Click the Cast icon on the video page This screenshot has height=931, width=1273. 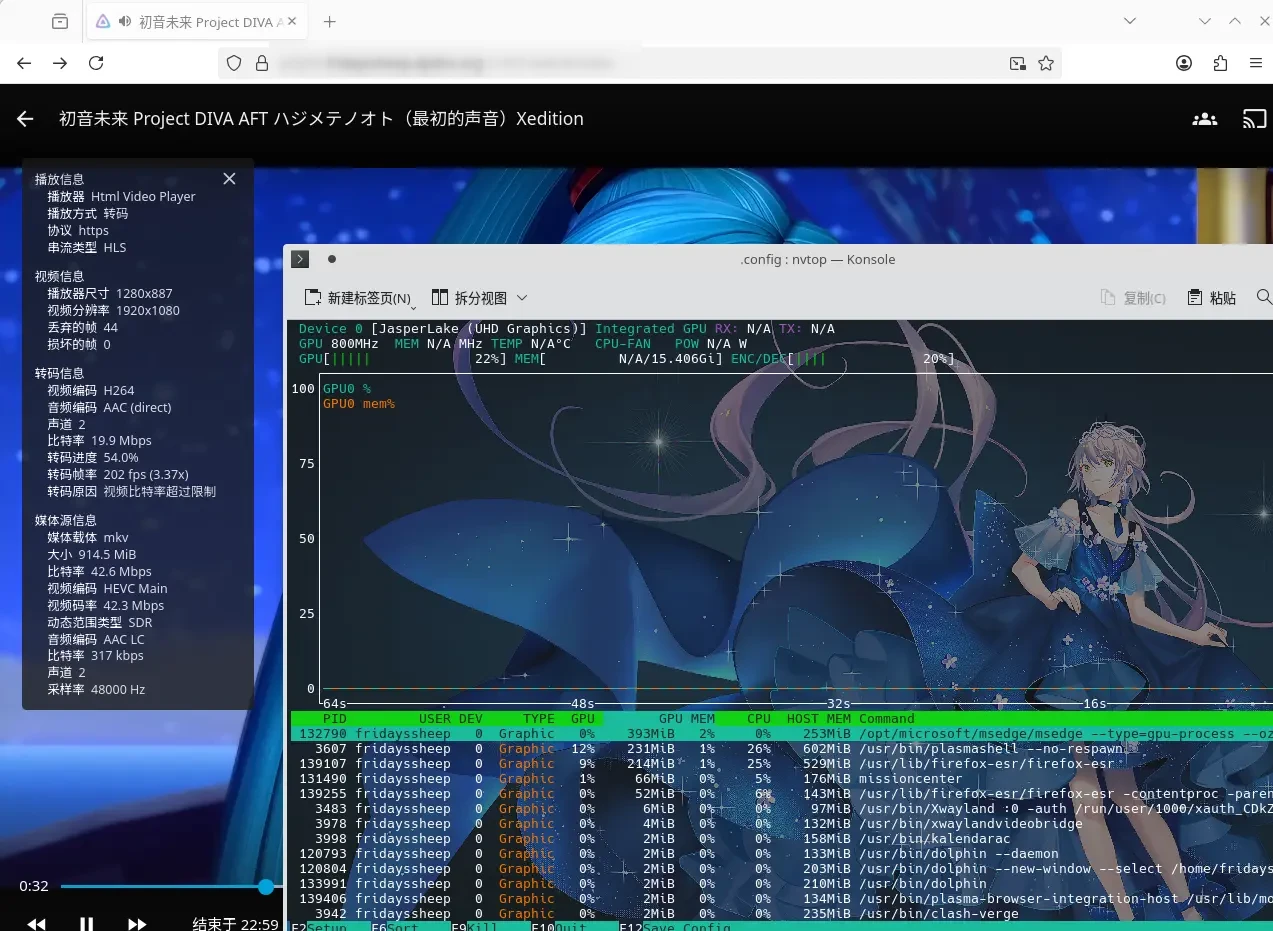(x=1253, y=118)
